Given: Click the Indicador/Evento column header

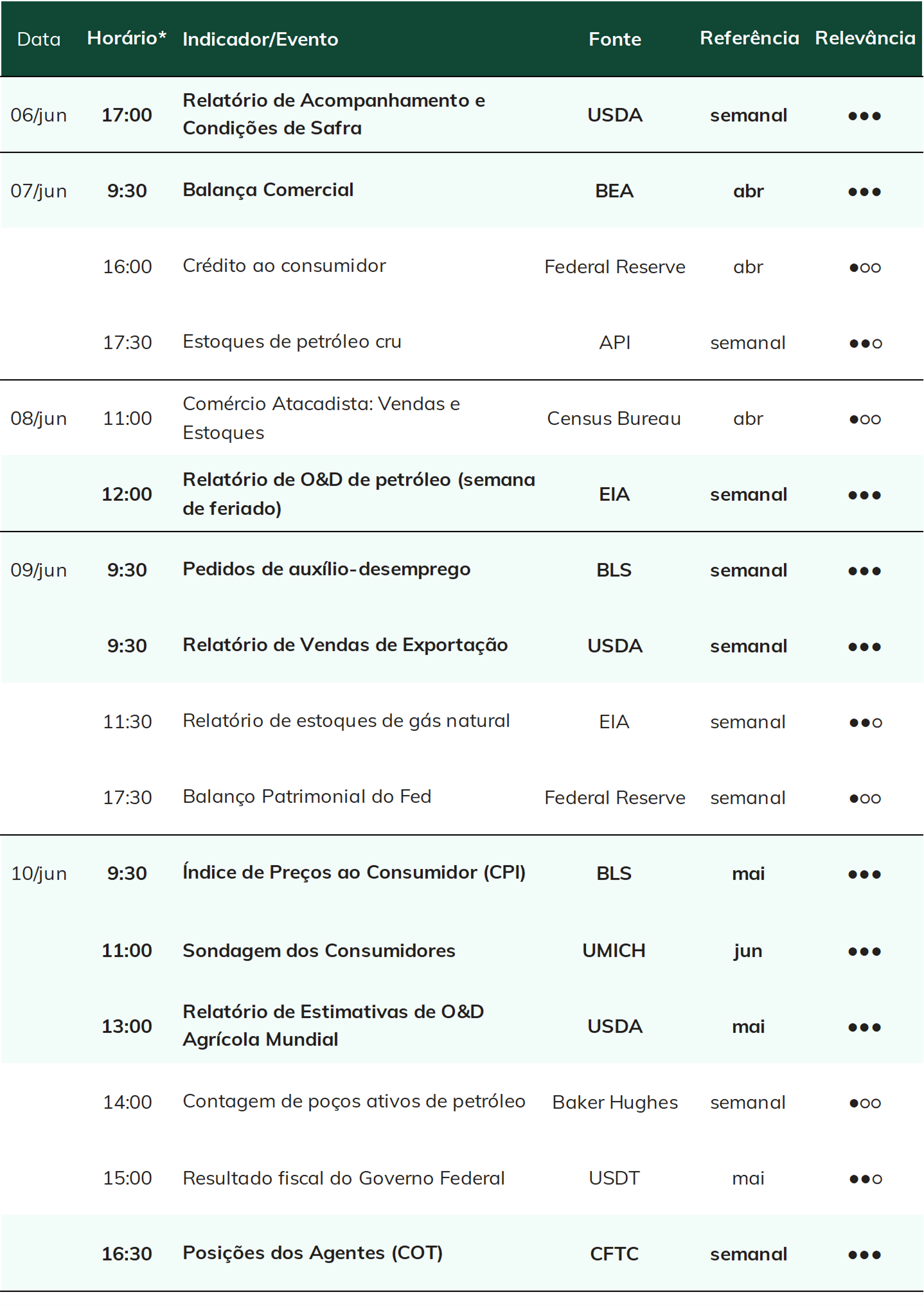Looking at the screenshot, I should 260,39.
